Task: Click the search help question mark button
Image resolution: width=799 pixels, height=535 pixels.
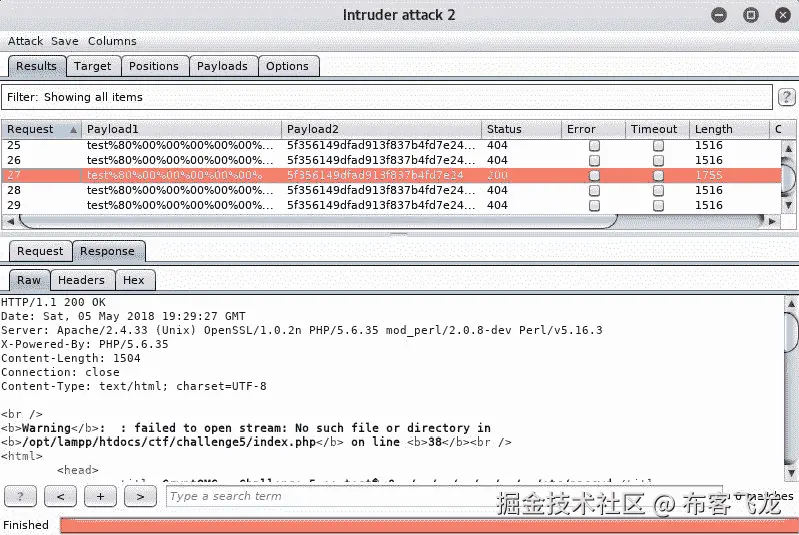Action: click(x=20, y=496)
